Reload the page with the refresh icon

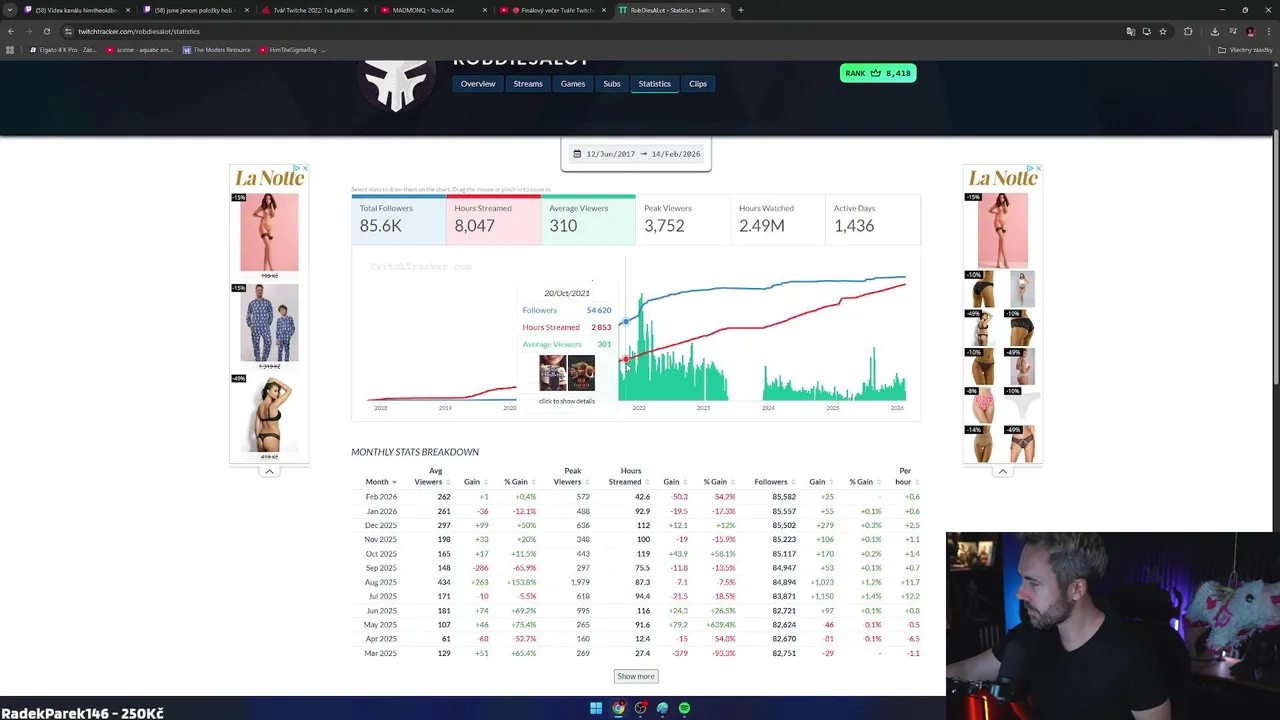(x=46, y=31)
